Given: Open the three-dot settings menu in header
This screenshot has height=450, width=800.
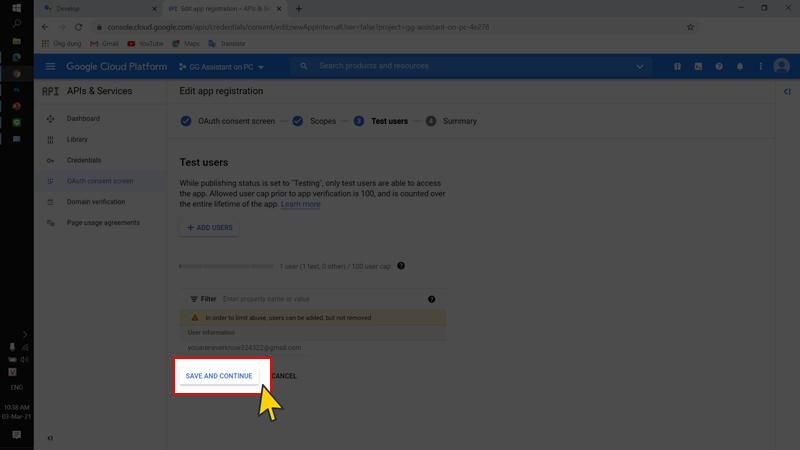Looking at the screenshot, I should click(x=760, y=67).
